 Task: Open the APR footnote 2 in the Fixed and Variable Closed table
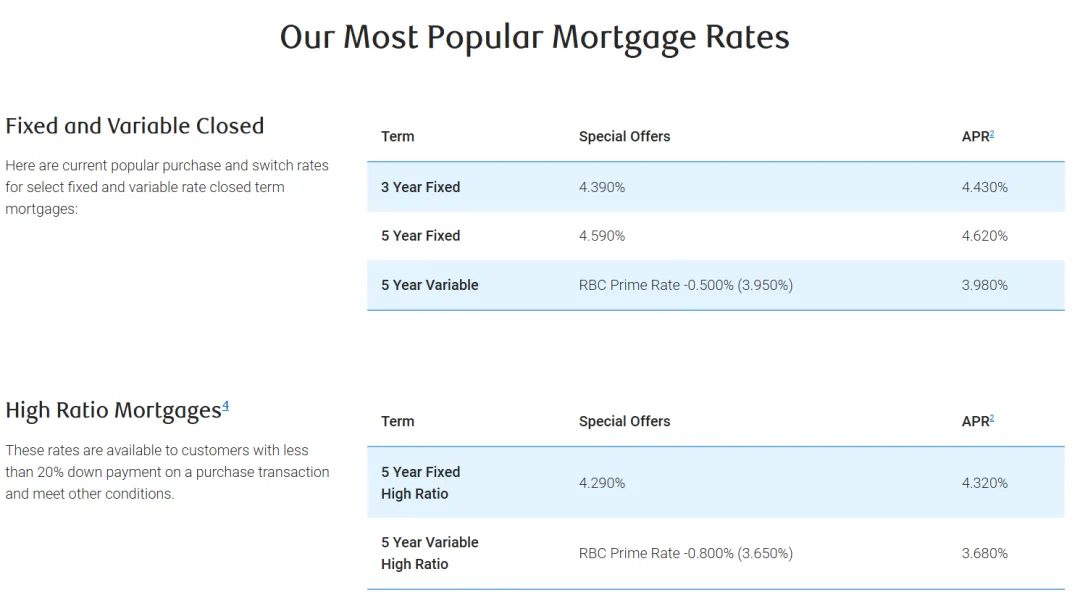(992, 134)
